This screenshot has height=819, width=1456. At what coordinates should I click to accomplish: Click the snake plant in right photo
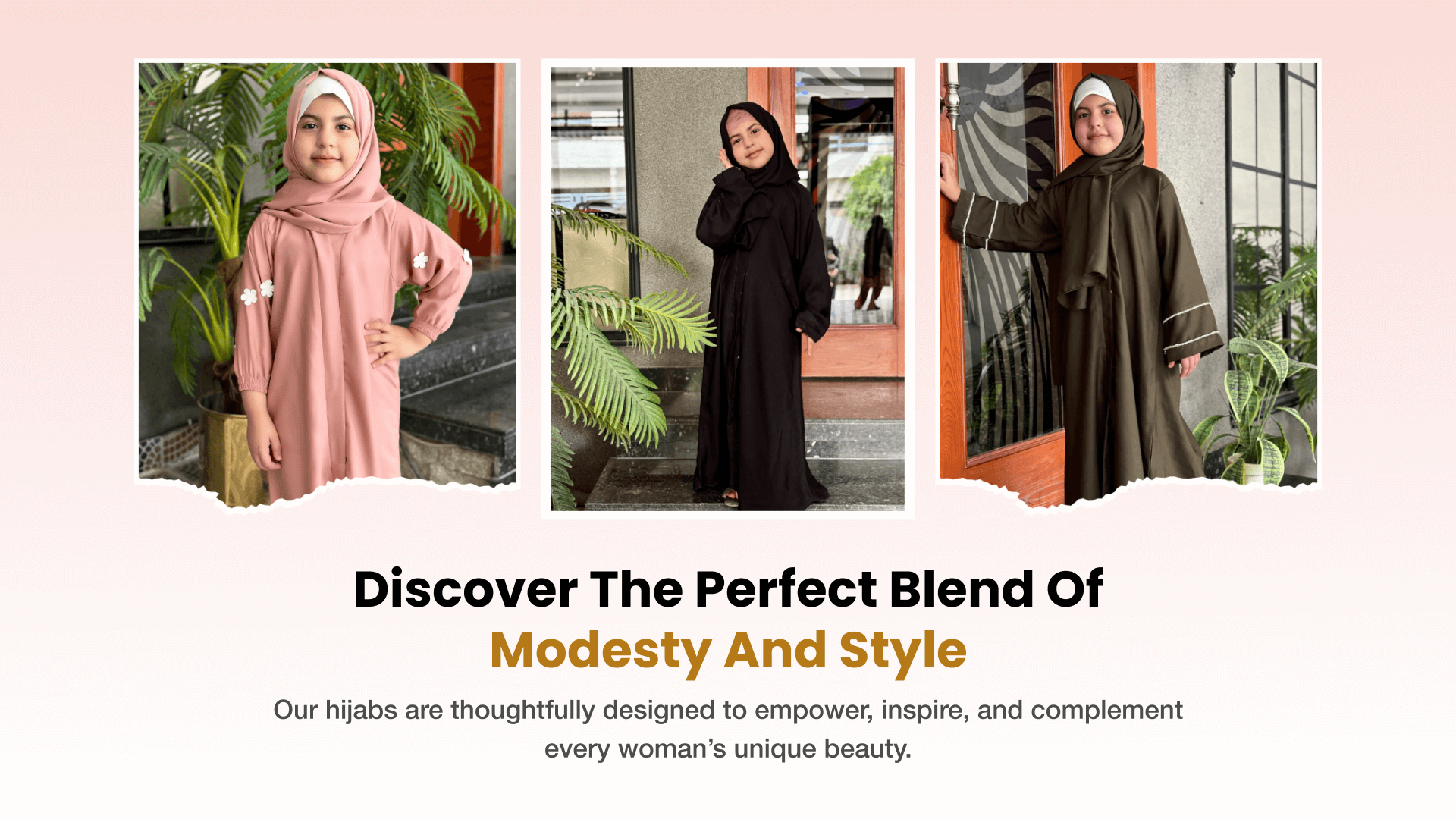[1255, 409]
